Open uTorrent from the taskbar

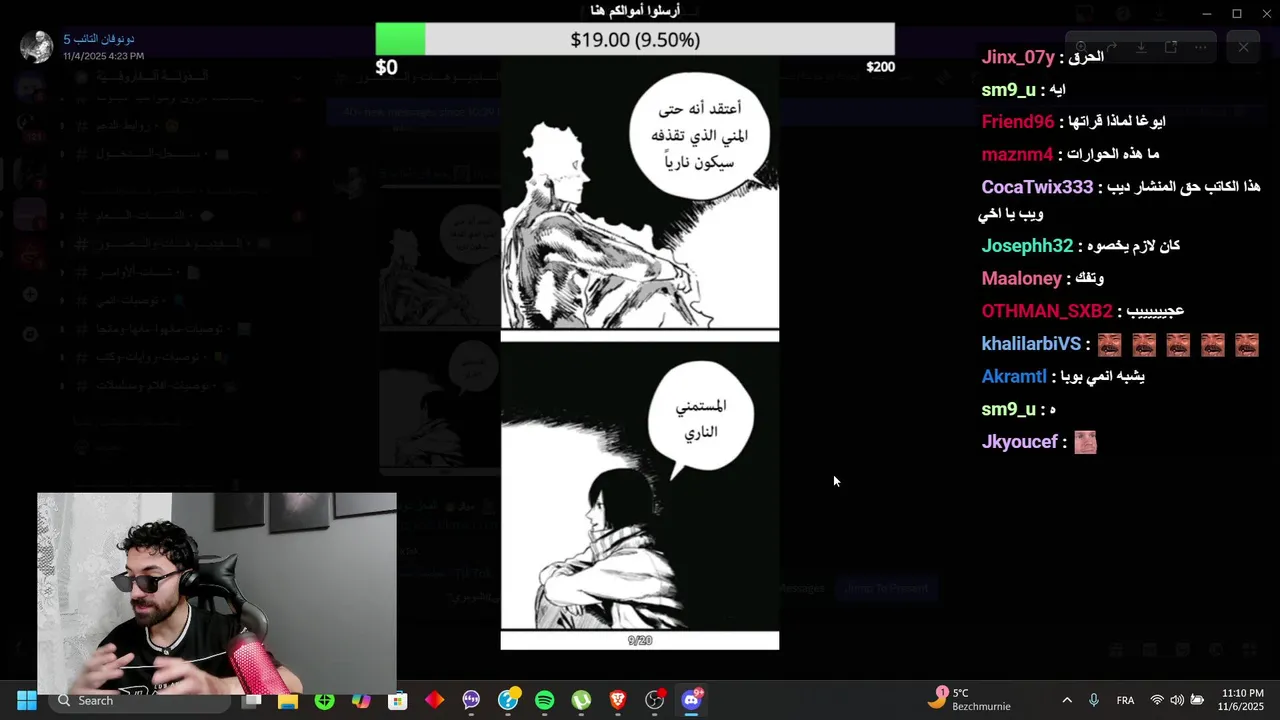tap(581, 700)
